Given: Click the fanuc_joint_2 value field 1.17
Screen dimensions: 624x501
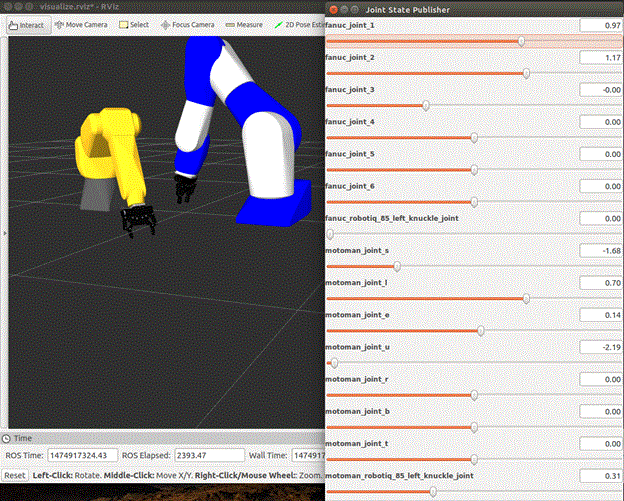Looking at the screenshot, I should [x=601, y=58].
